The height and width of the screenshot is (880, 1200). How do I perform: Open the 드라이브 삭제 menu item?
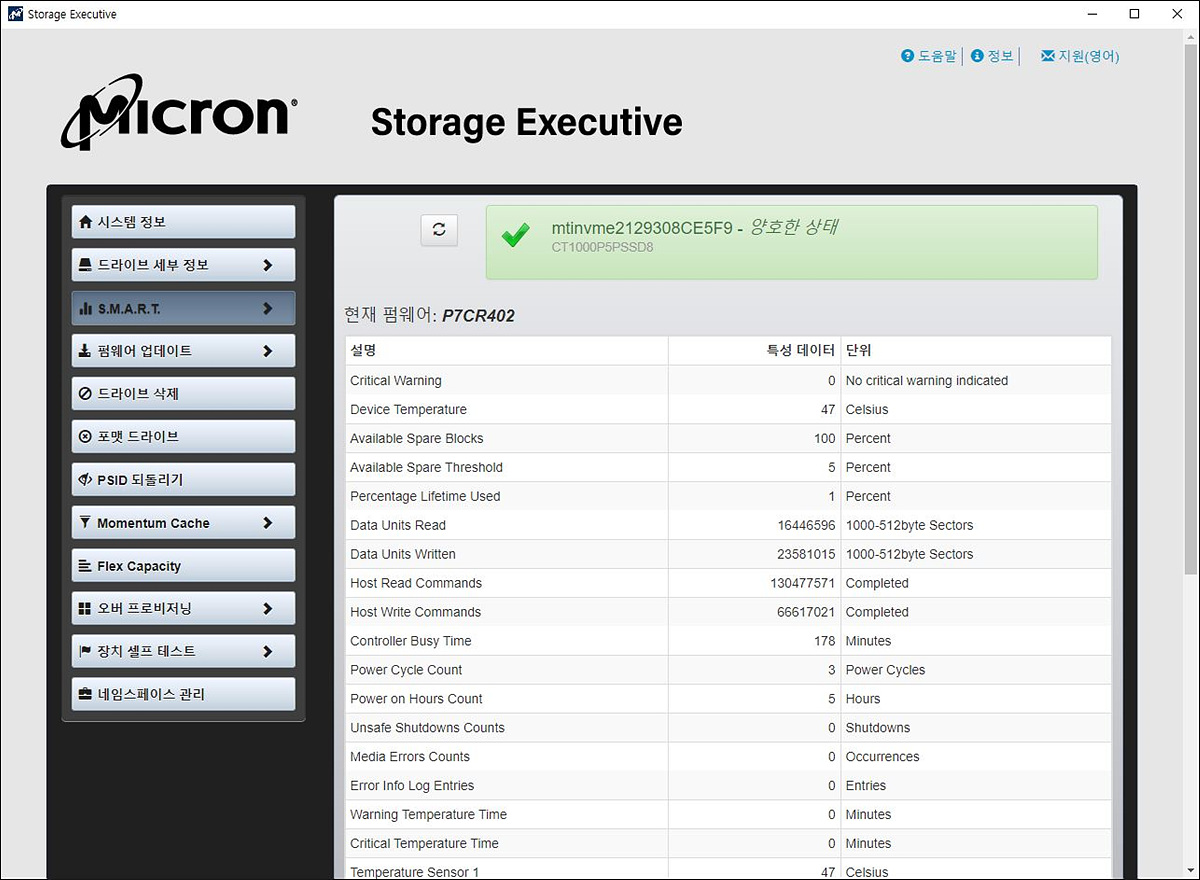183,394
